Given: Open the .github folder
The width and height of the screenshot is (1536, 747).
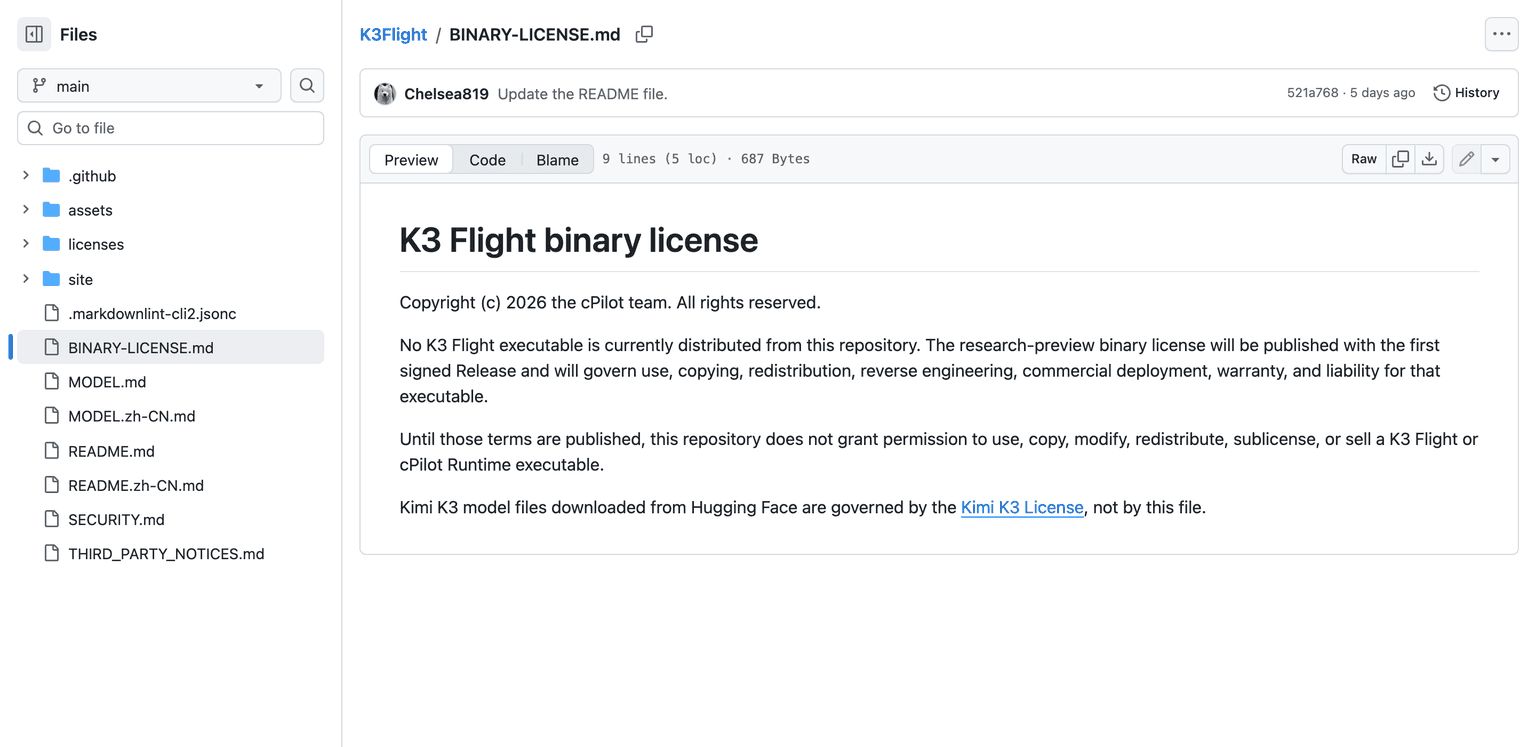Looking at the screenshot, I should click(92, 176).
